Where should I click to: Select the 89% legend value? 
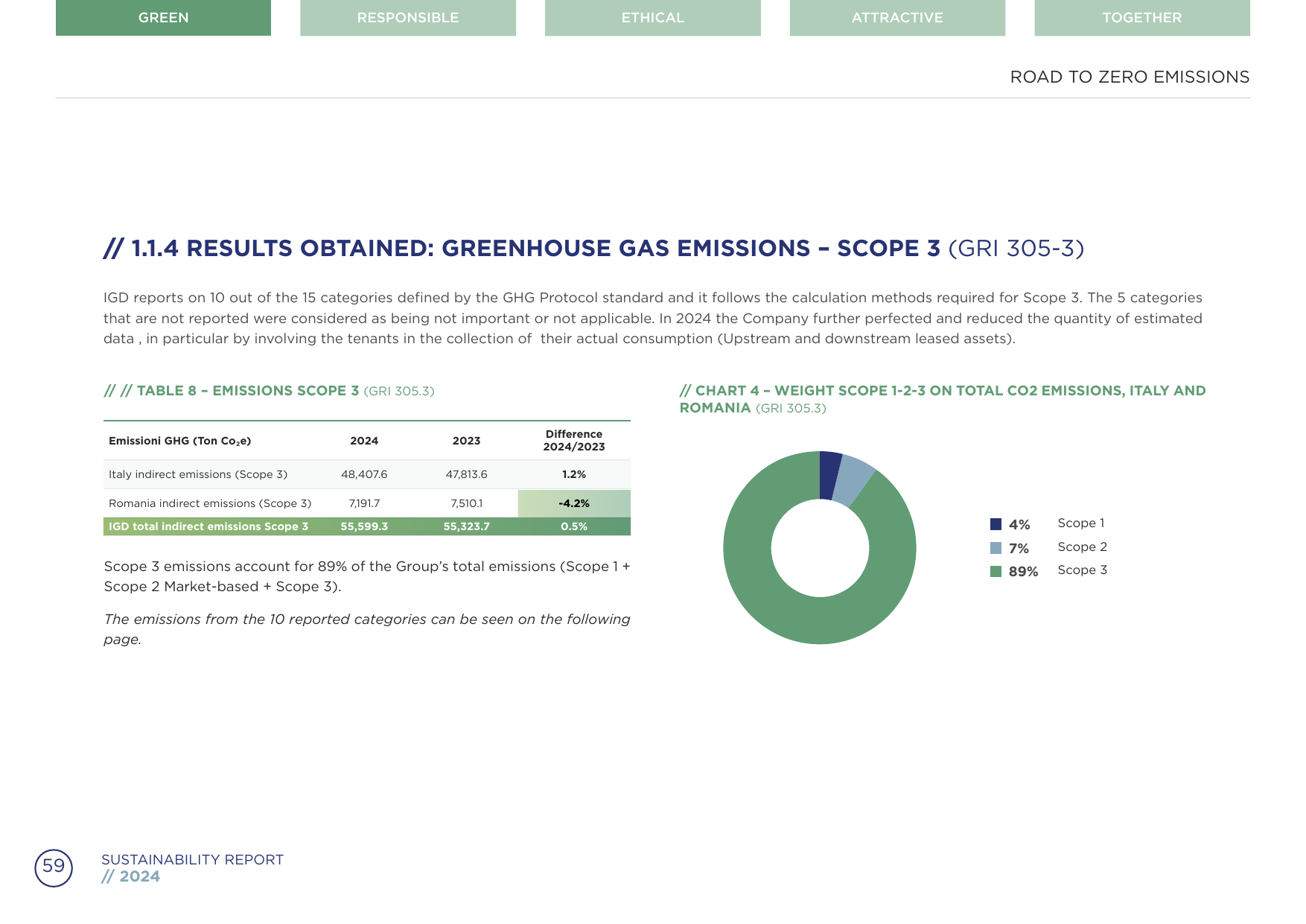pos(1023,571)
